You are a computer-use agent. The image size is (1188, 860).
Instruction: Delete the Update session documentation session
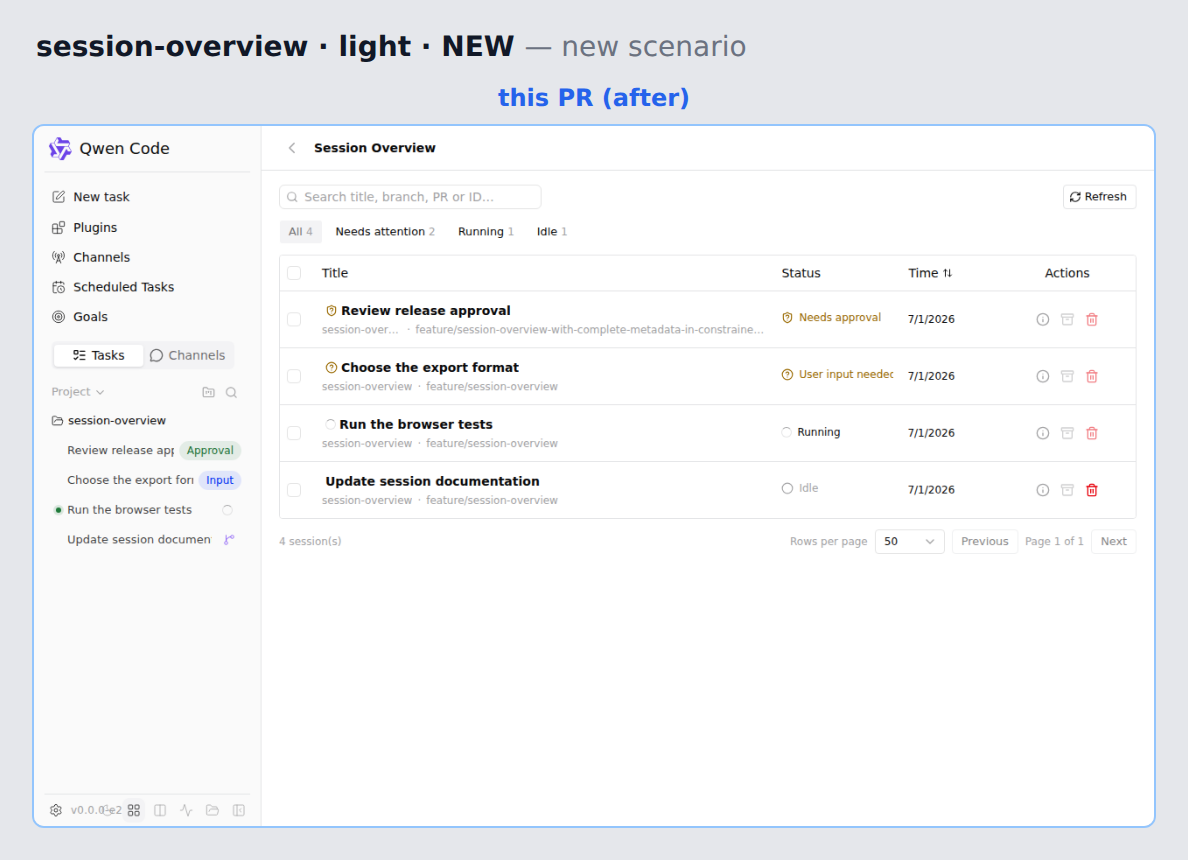point(1092,489)
